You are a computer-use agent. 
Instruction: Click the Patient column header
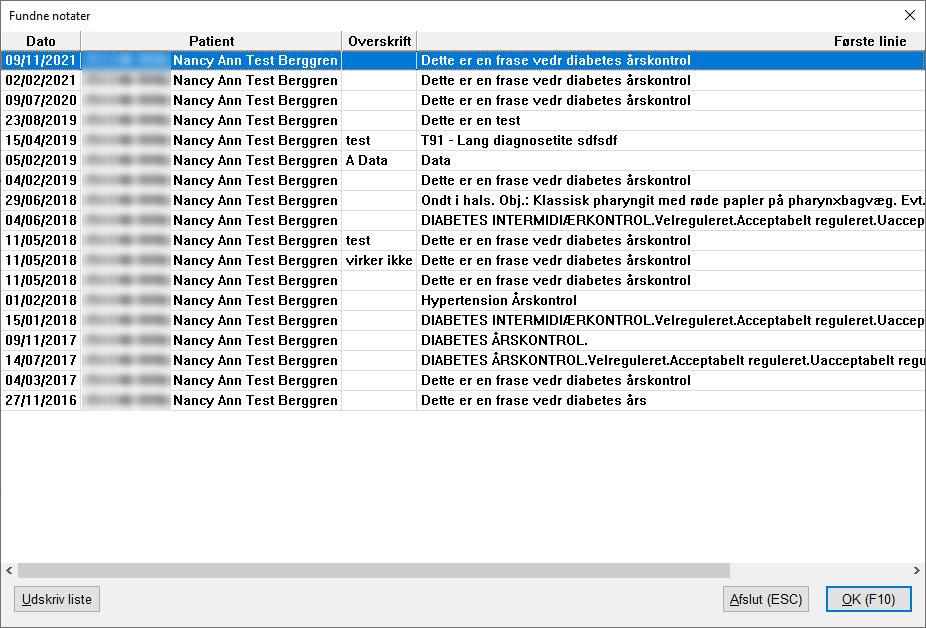point(211,41)
